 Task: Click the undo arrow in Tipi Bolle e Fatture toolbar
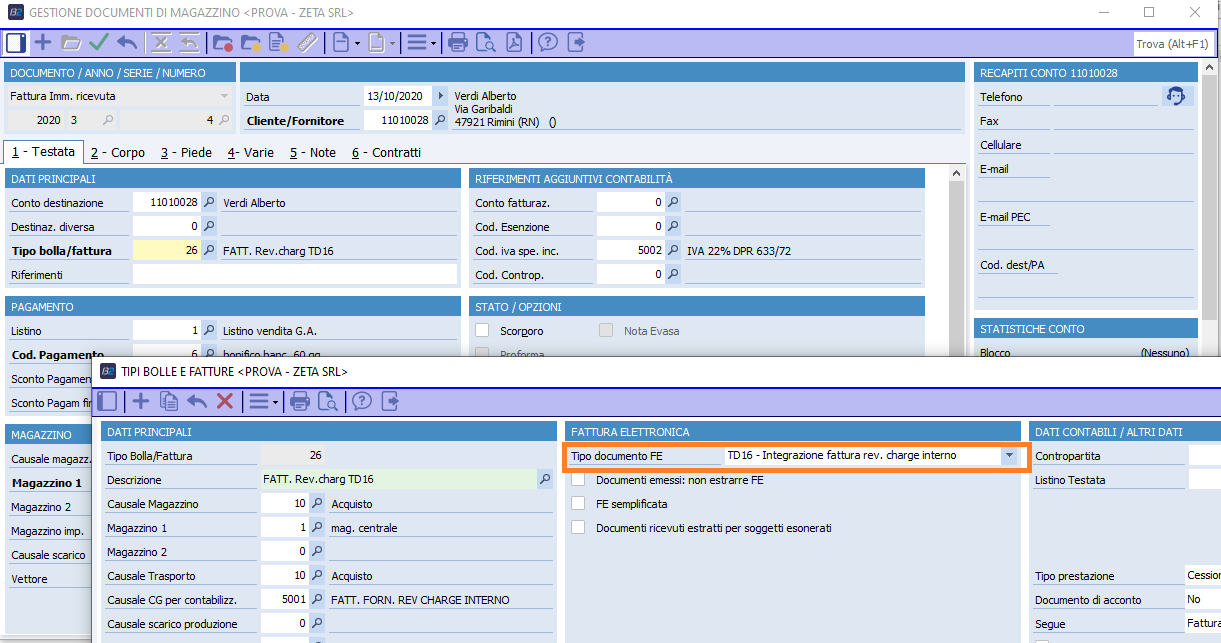[197, 401]
